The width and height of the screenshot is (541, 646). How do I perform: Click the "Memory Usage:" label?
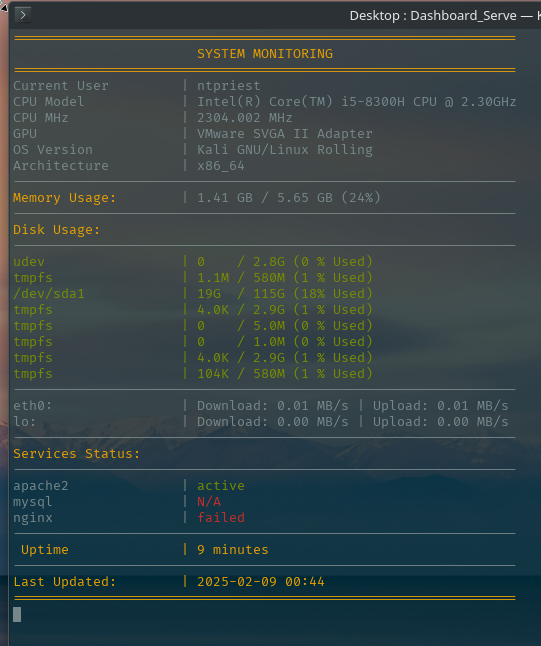coord(65,198)
